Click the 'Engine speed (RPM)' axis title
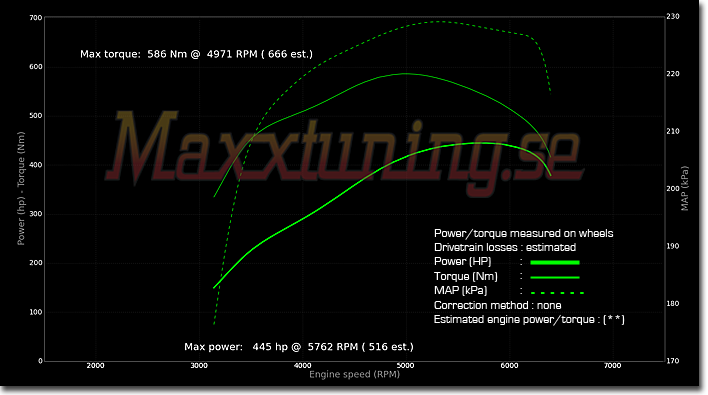 click(x=354, y=374)
